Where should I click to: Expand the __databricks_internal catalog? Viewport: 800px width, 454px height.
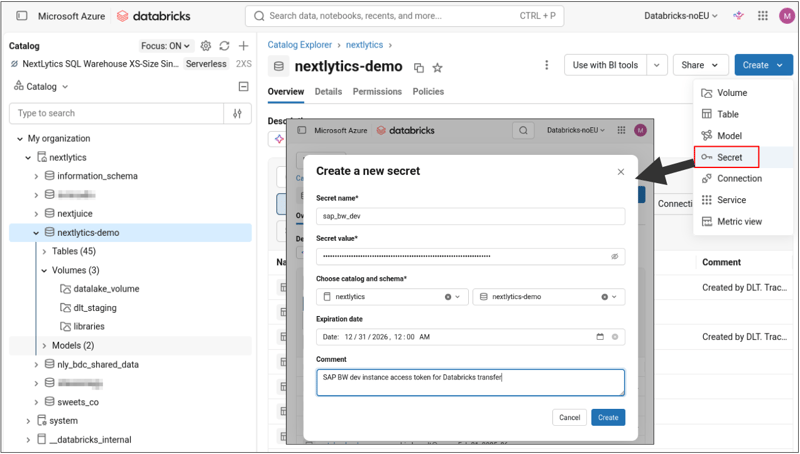[x=28, y=440]
